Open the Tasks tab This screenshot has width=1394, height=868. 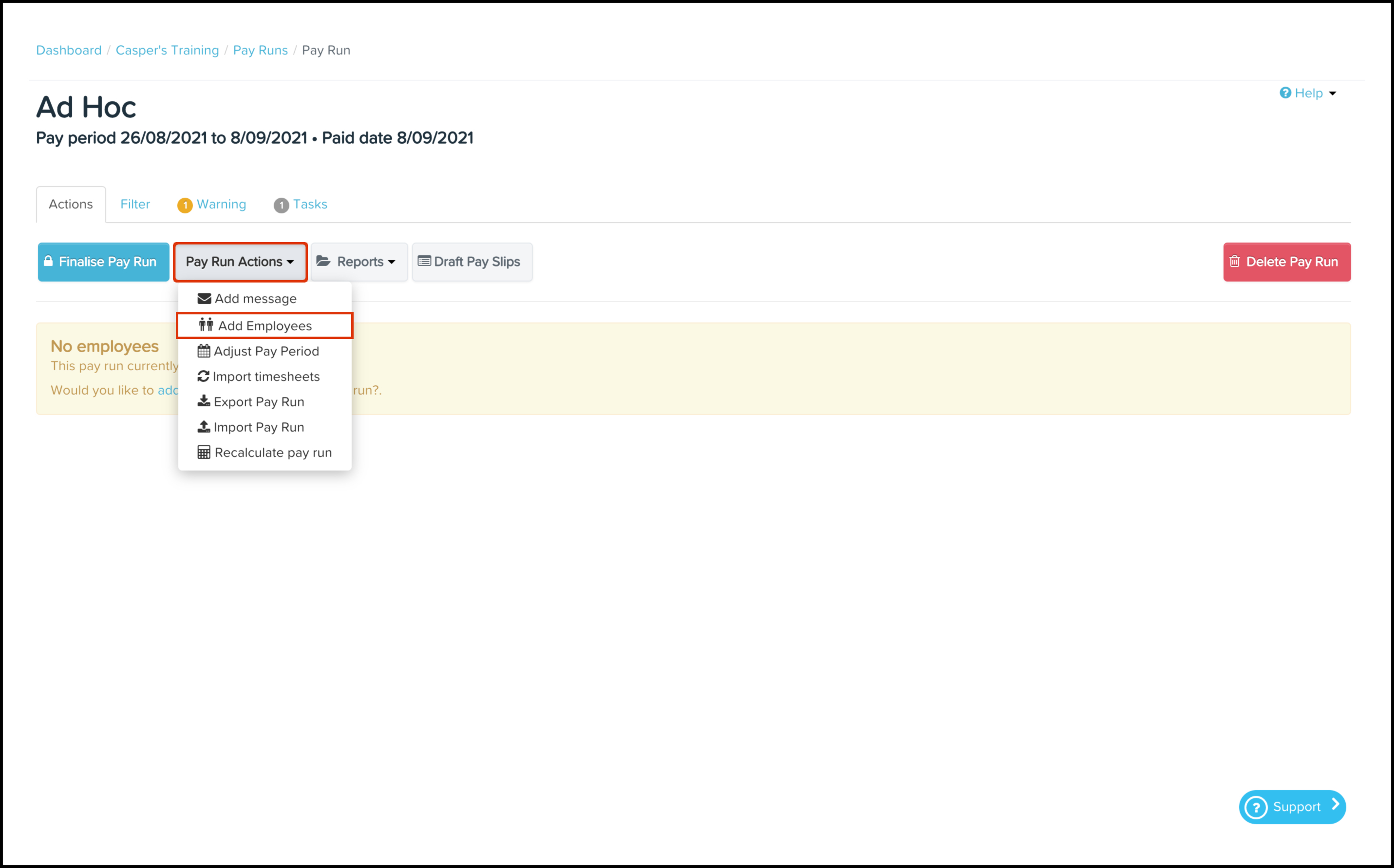point(301,205)
